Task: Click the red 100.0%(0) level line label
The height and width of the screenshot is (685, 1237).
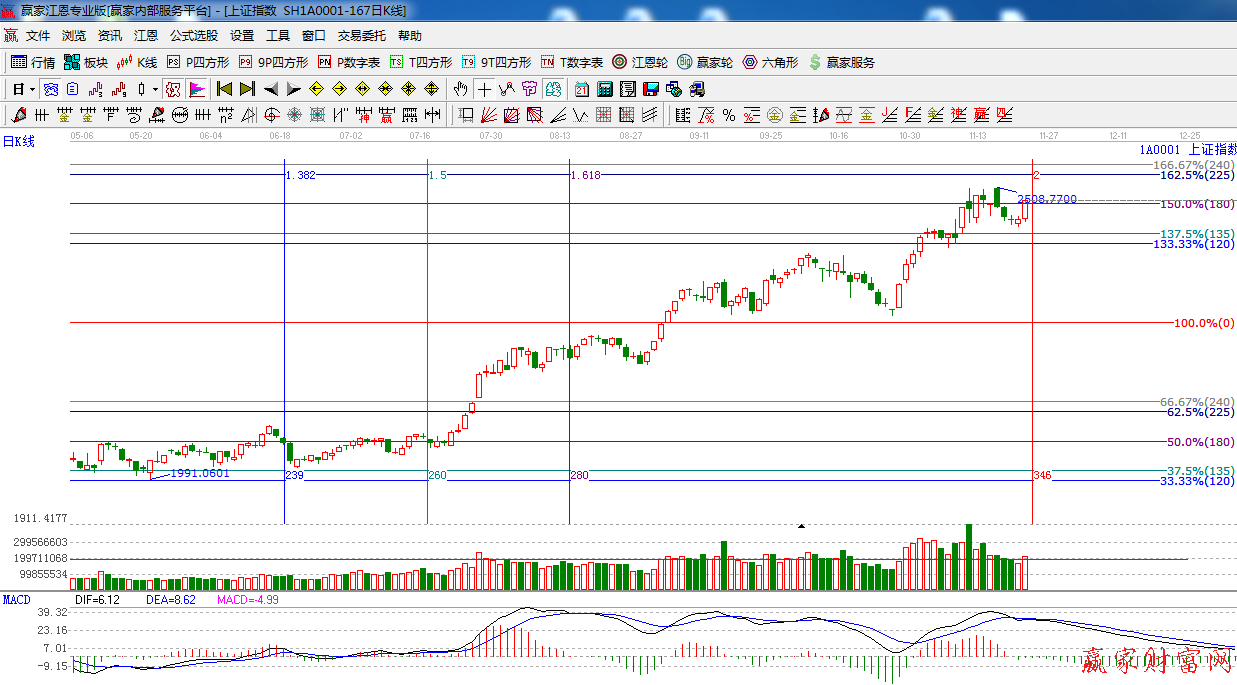Action: pos(1203,323)
